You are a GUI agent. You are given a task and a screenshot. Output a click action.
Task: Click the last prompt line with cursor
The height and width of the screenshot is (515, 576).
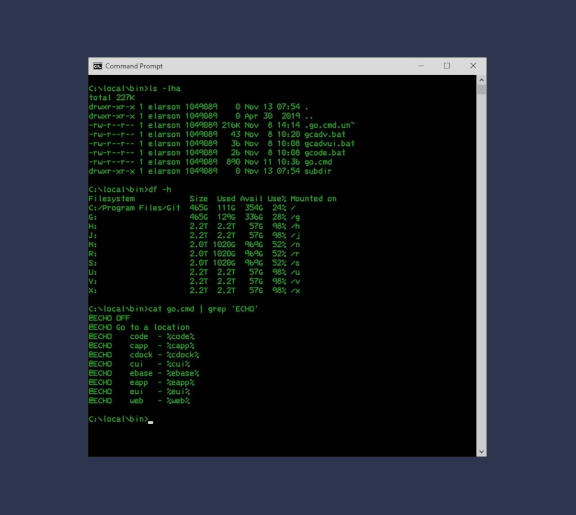[x=121, y=419]
